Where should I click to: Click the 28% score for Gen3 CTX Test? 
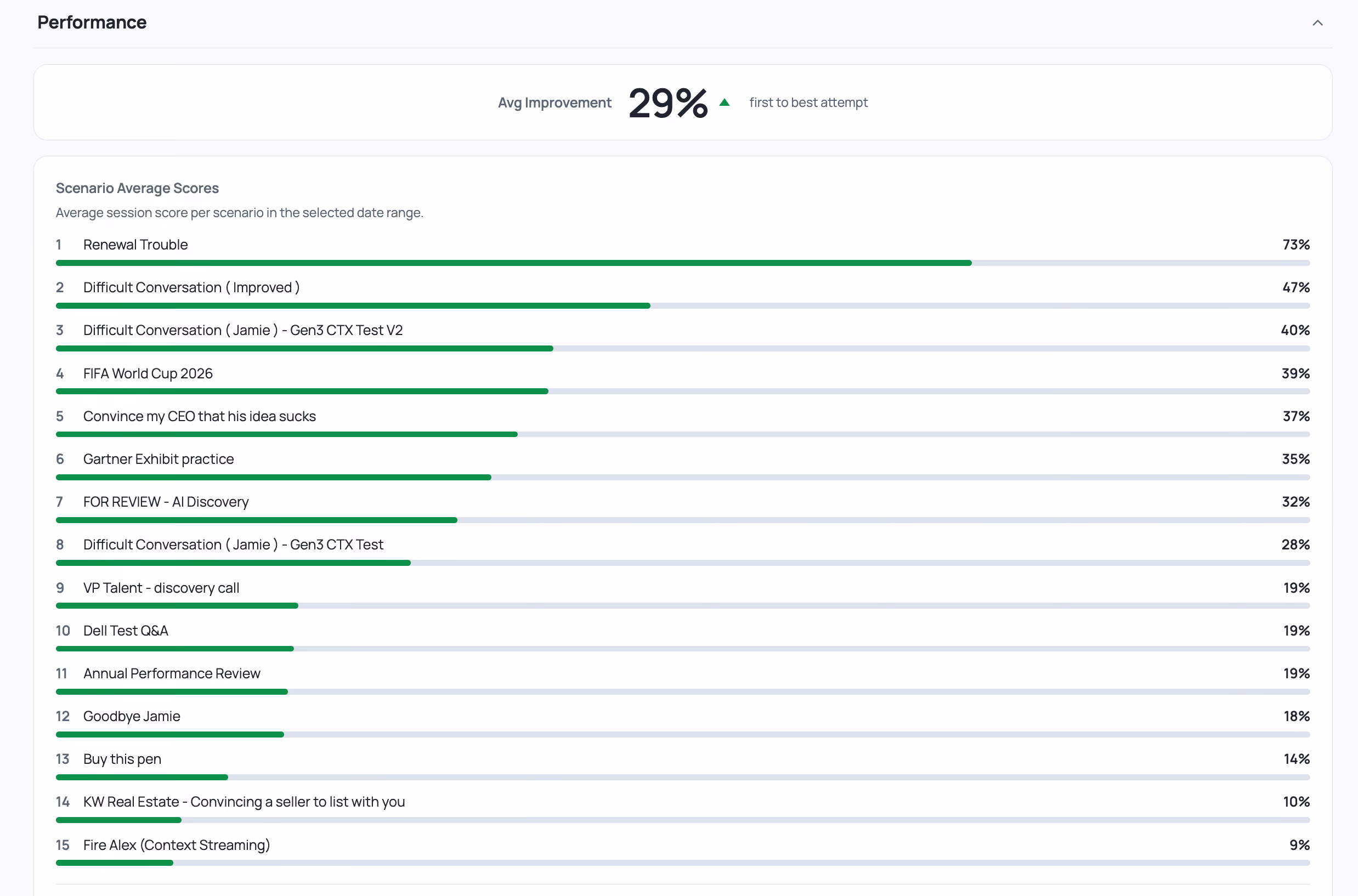1295,545
